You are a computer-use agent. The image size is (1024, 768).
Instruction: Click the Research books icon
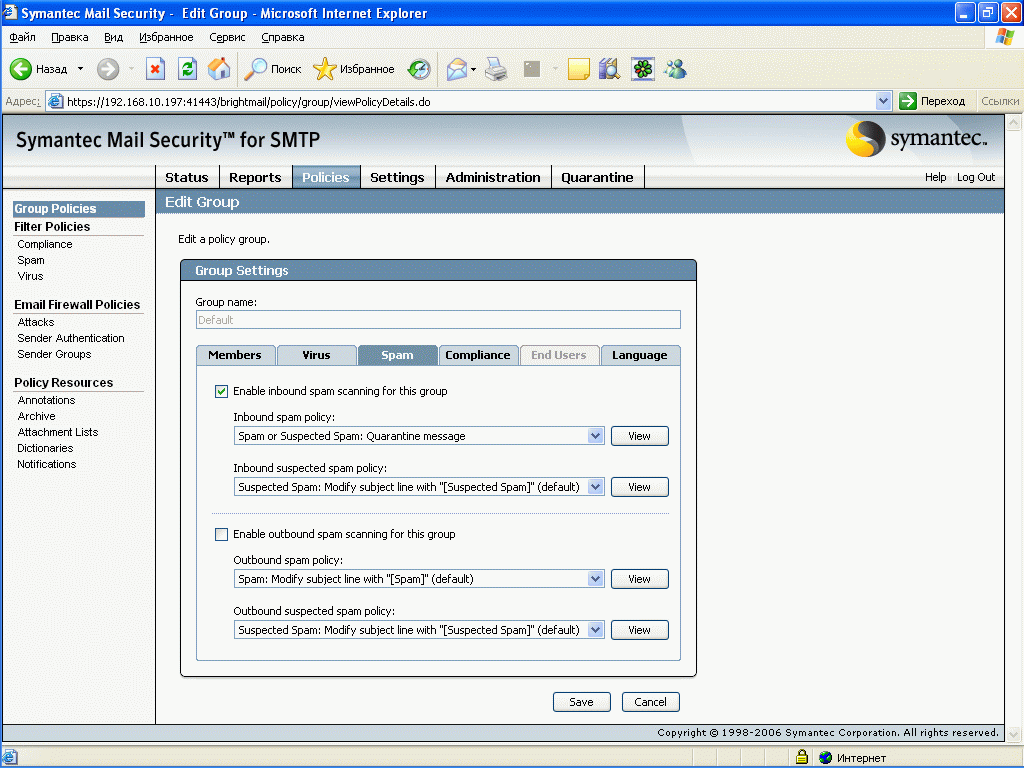[609, 69]
